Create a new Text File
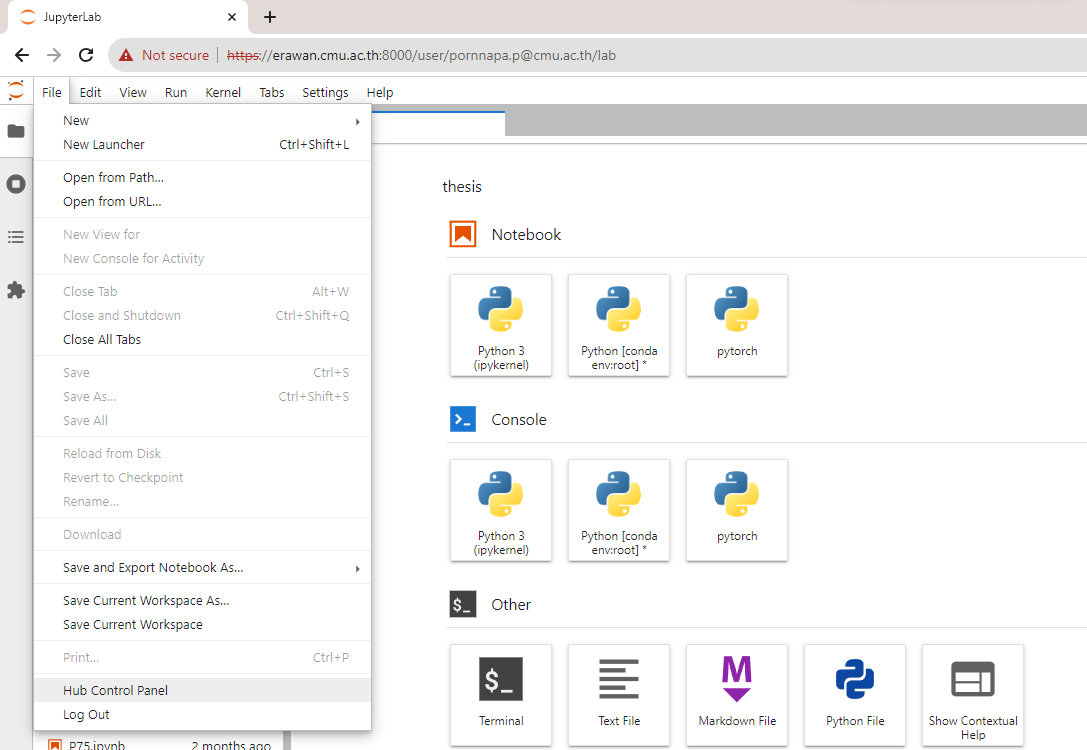The image size is (1087, 750). point(618,695)
